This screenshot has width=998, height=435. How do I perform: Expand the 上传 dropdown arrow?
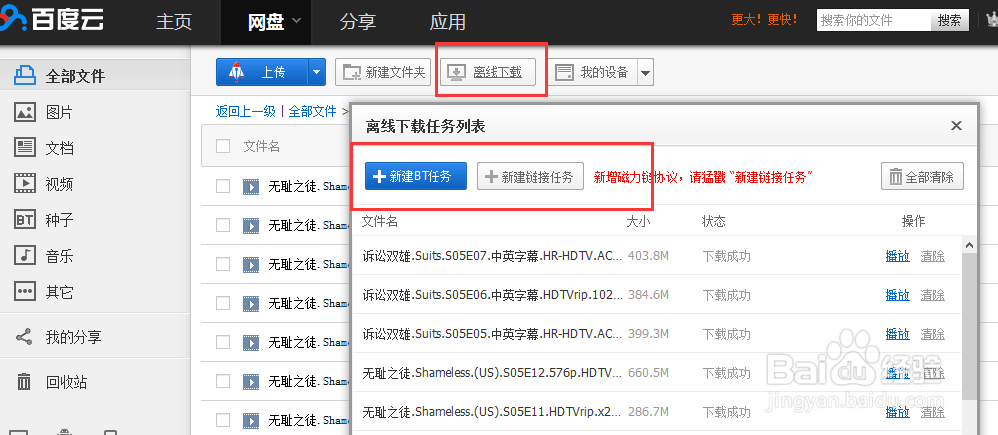(317, 72)
